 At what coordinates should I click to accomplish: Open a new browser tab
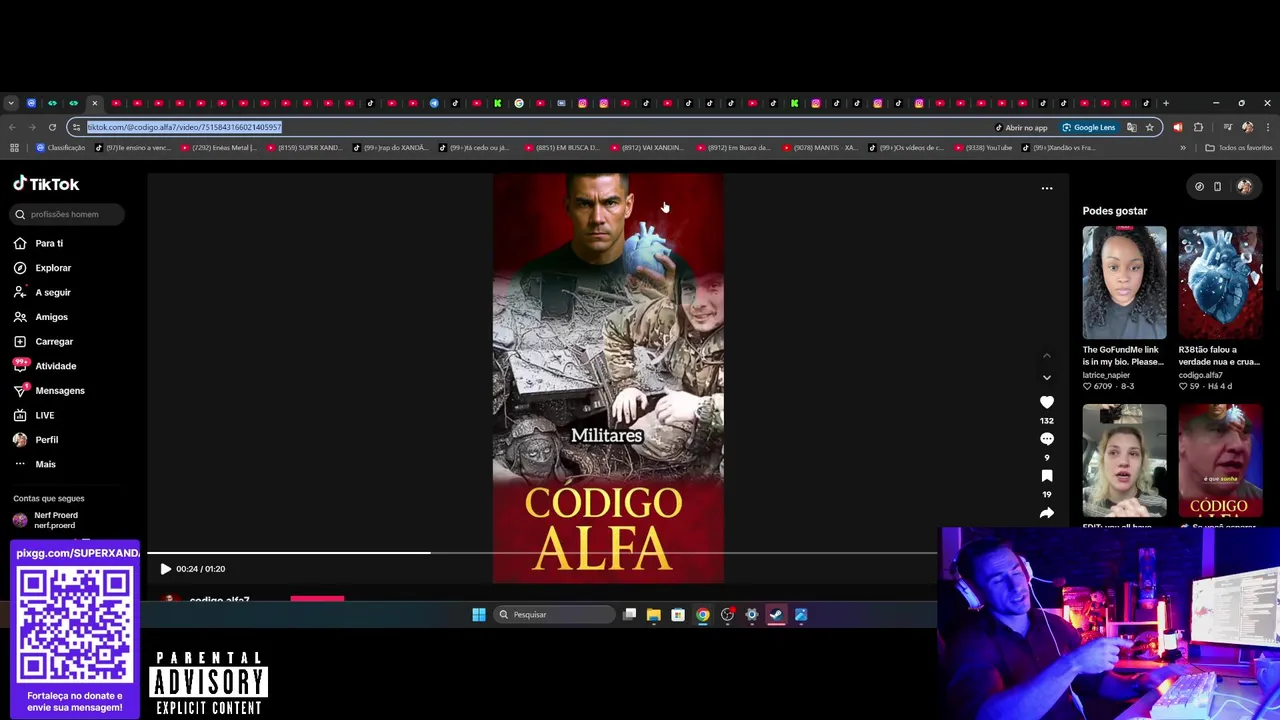click(1165, 103)
